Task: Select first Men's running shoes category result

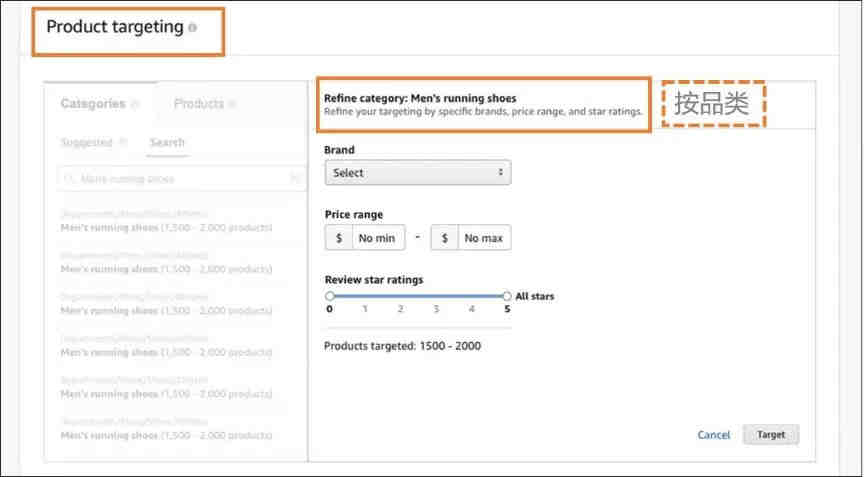Action: [166, 221]
